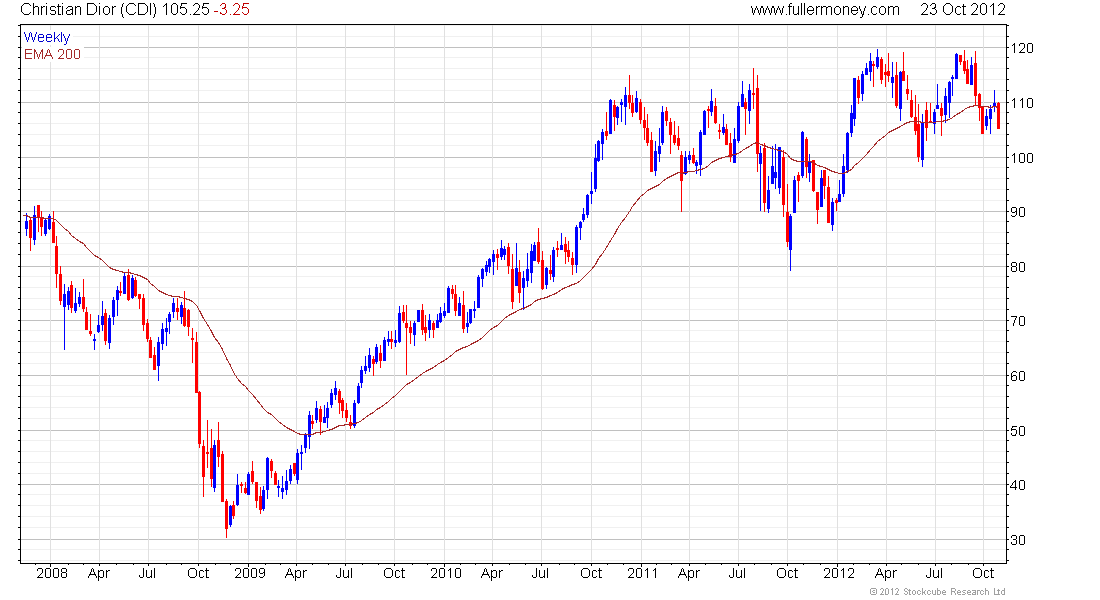Click the 90 price axis label
The width and height of the screenshot is (1100, 600).
1018,212
